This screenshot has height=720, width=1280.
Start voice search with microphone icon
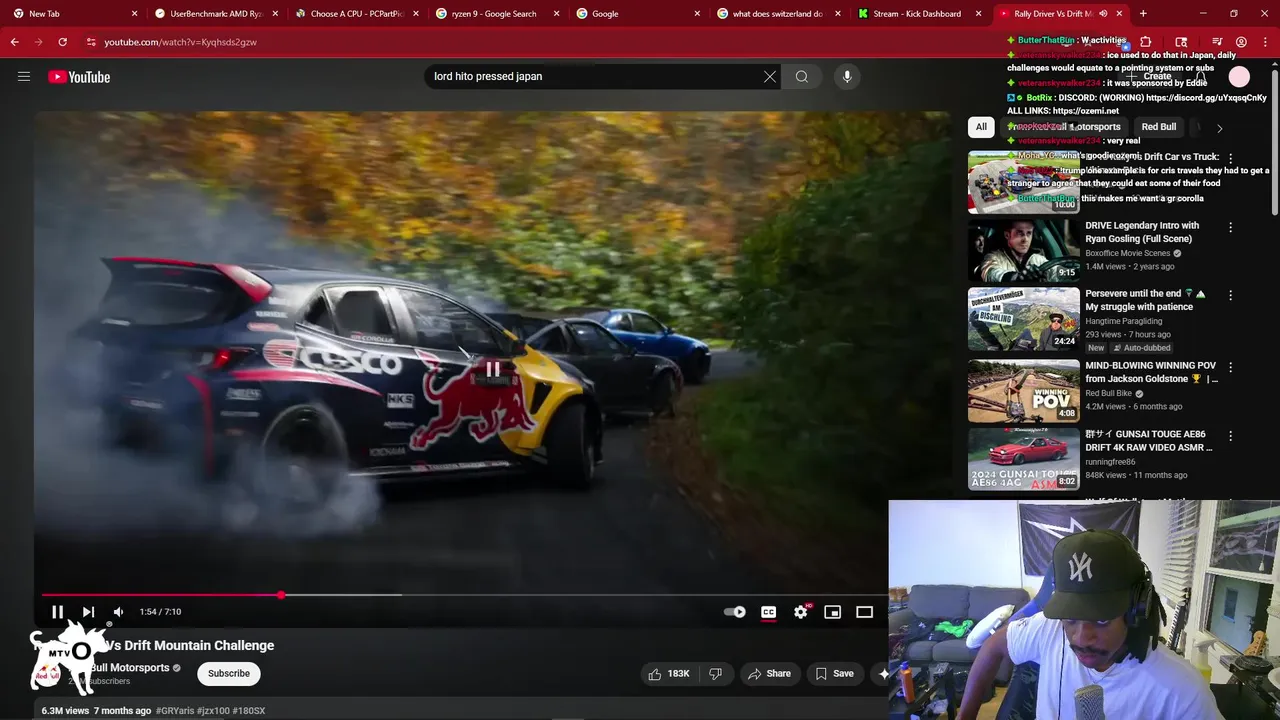coord(847,76)
